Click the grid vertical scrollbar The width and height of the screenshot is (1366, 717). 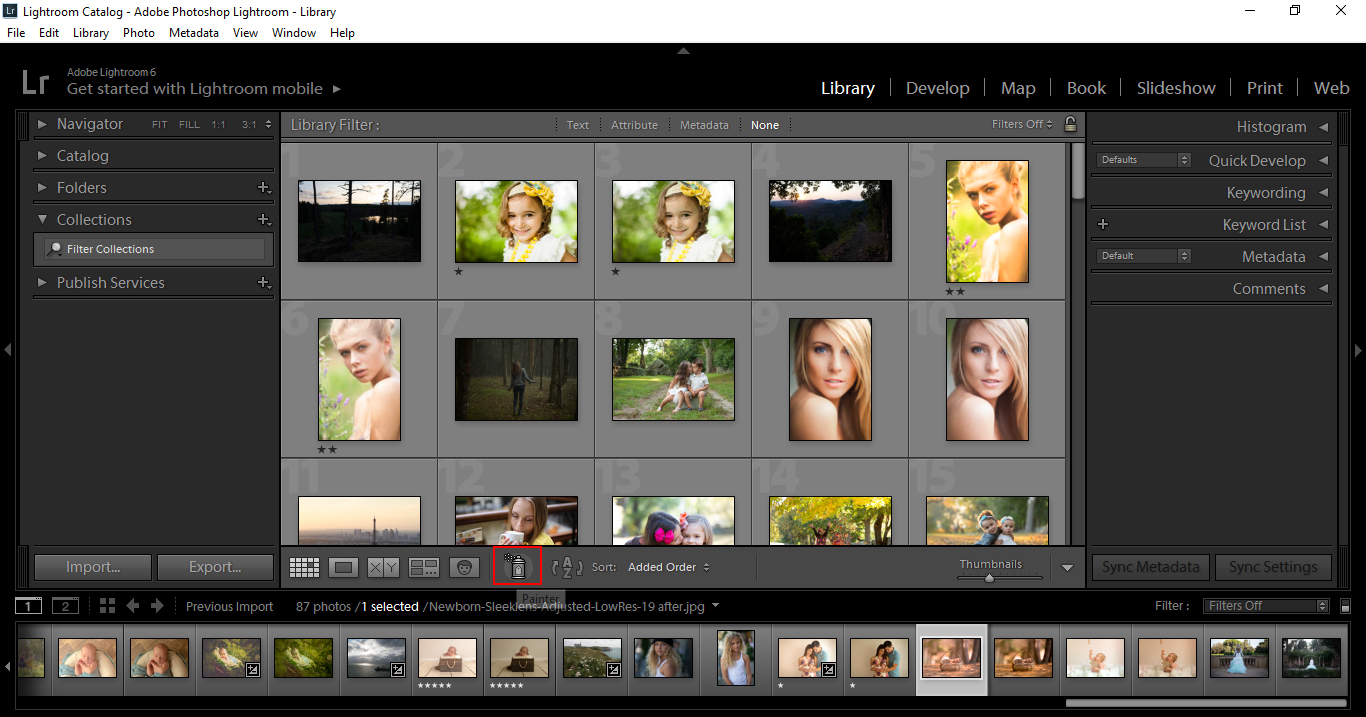coord(1077,170)
